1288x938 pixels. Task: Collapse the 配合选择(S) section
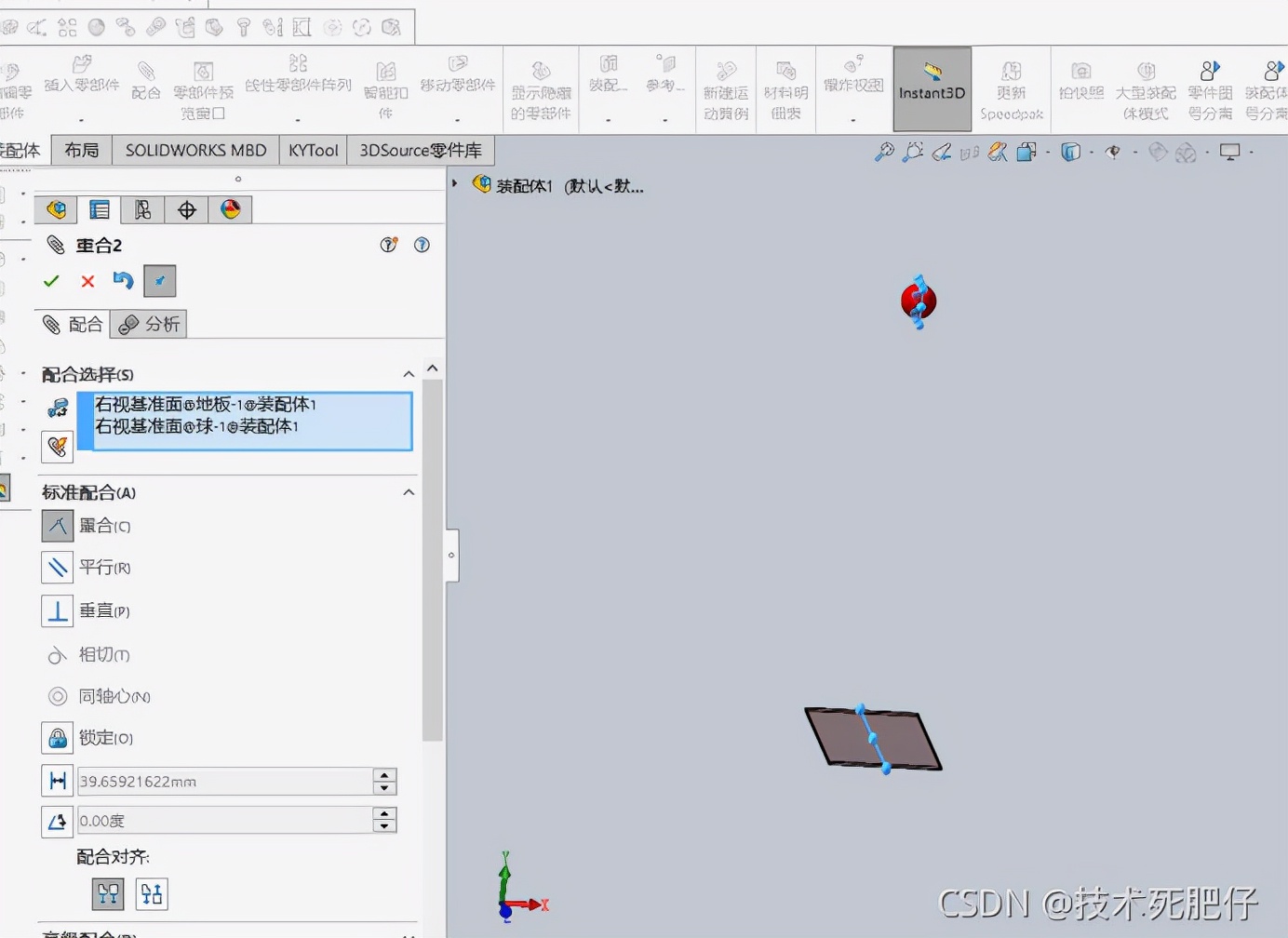tap(409, 373)
